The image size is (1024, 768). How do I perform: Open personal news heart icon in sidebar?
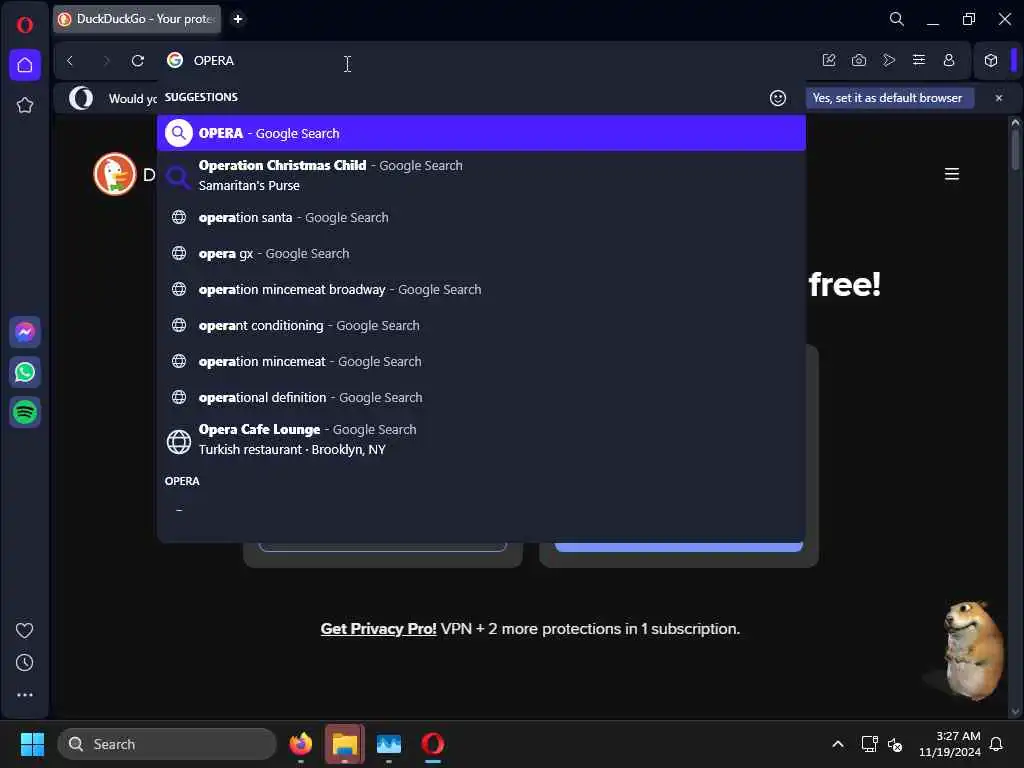click(24, 630)
